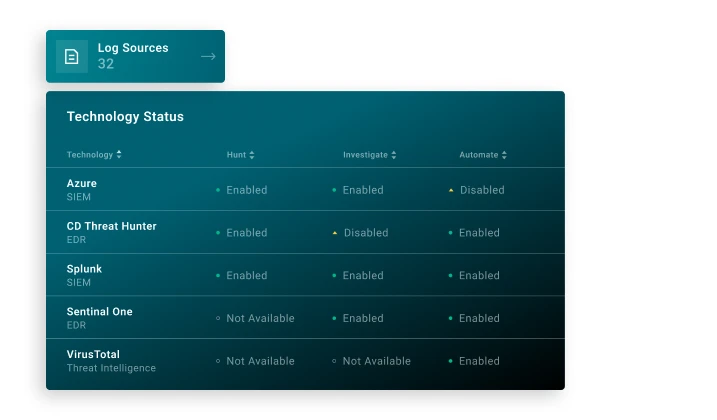The height and width of the screenshot is (420, 717).
Task: Open the Splunk technology entry
Action: tap(84, 275)
